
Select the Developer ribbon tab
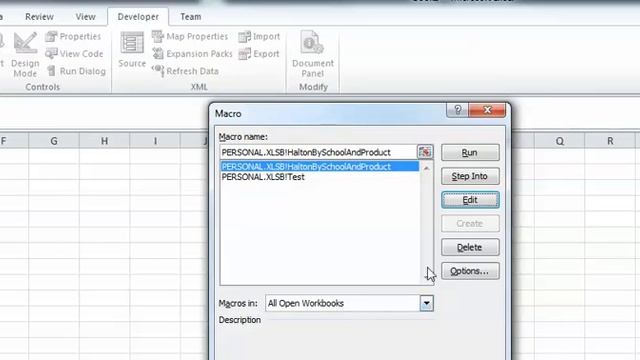[138, 17]
